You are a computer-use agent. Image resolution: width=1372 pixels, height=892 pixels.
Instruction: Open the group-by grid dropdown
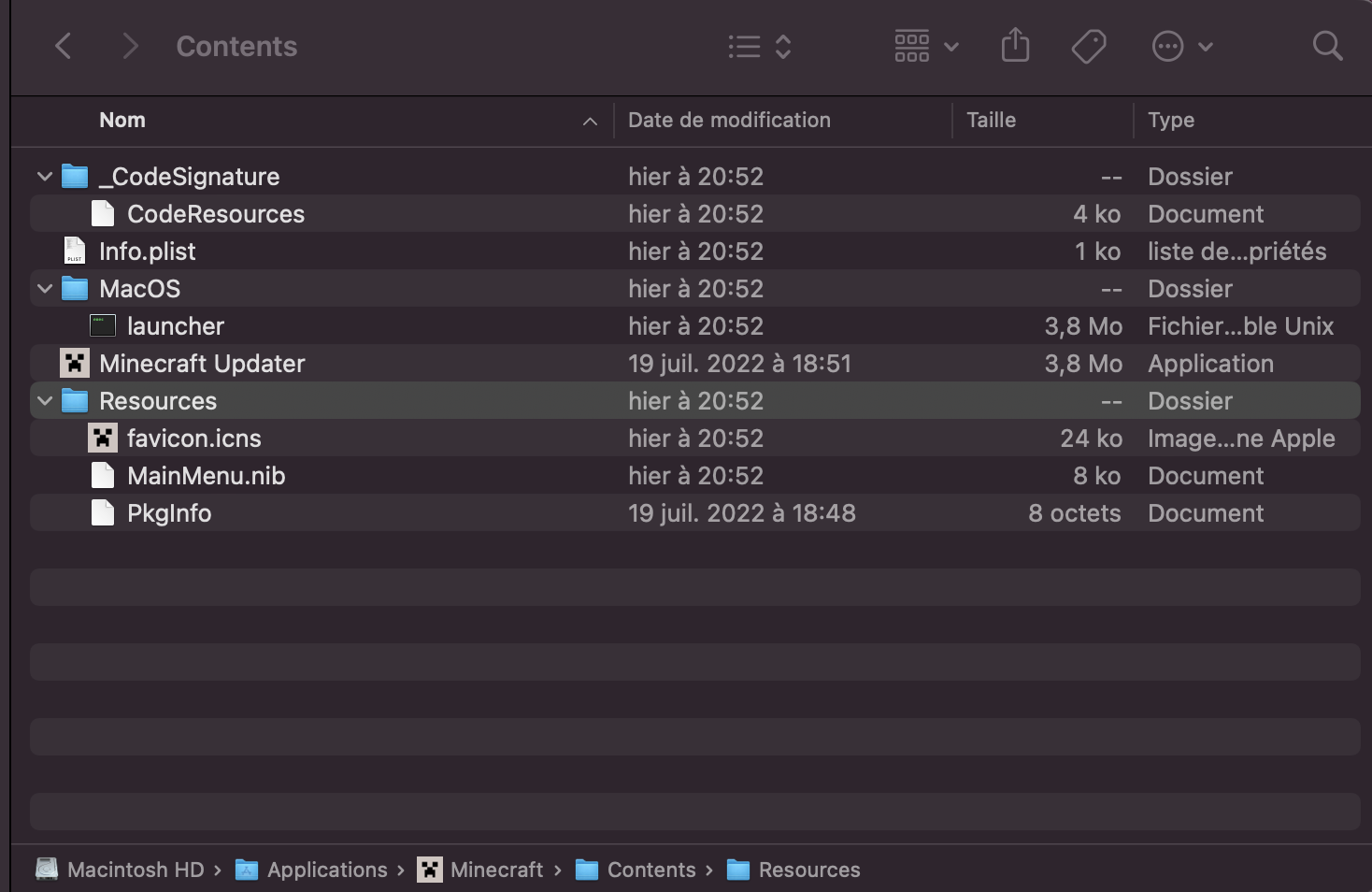click(x=926, y=46)
